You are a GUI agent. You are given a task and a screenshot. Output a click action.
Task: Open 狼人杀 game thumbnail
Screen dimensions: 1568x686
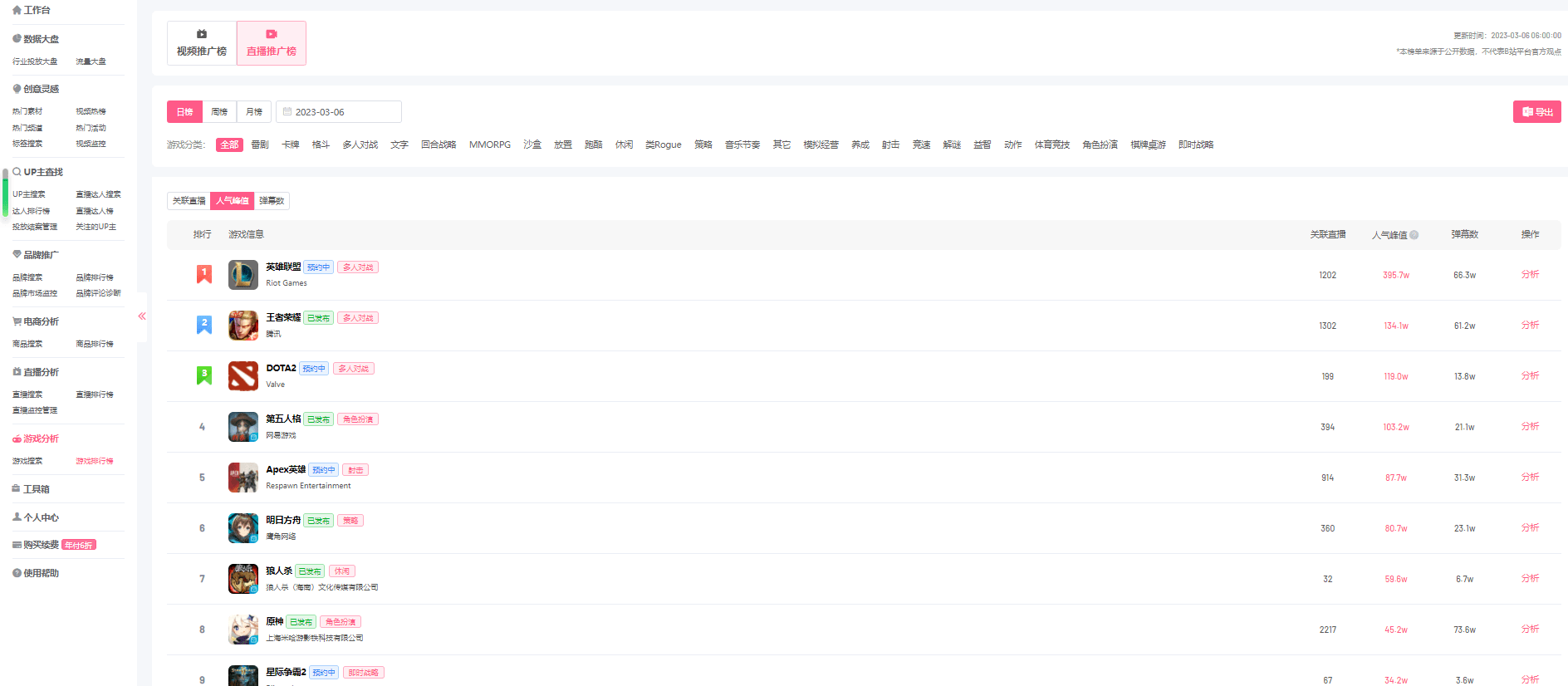pos(243,579)
